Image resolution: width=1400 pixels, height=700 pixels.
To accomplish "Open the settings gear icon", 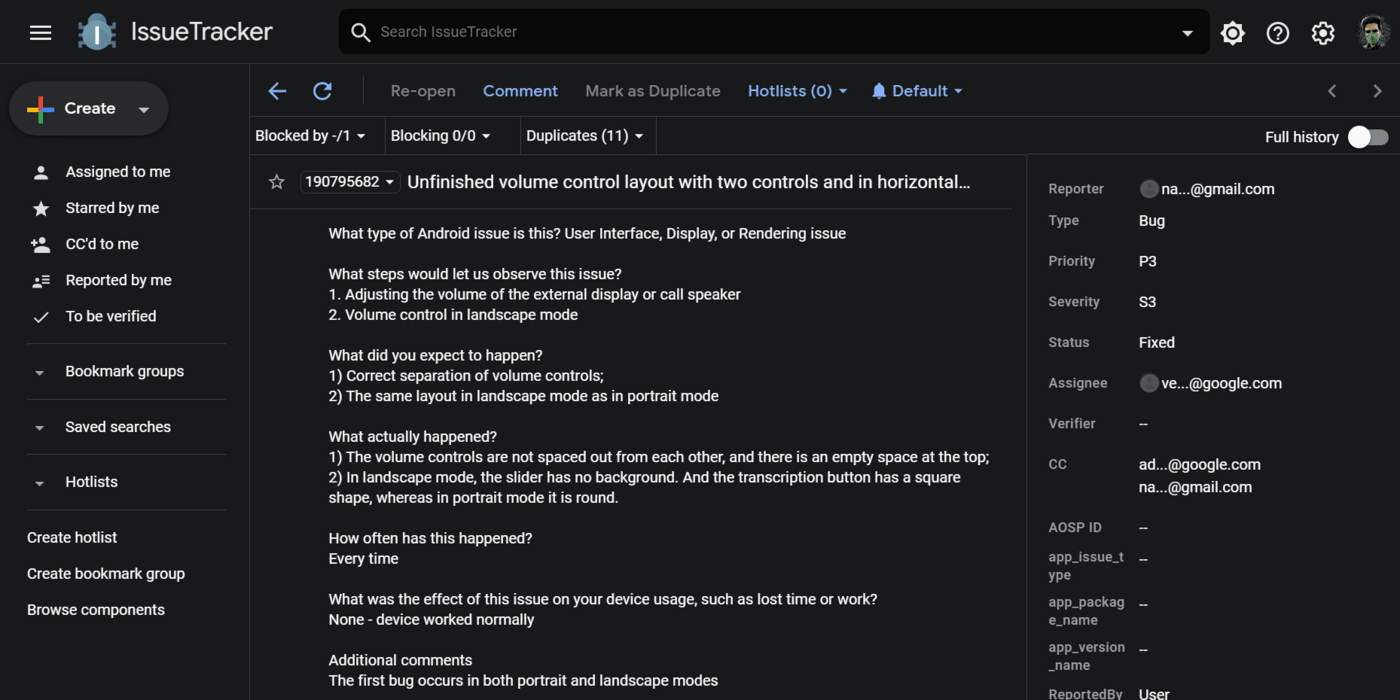I will coord(1322,33).
